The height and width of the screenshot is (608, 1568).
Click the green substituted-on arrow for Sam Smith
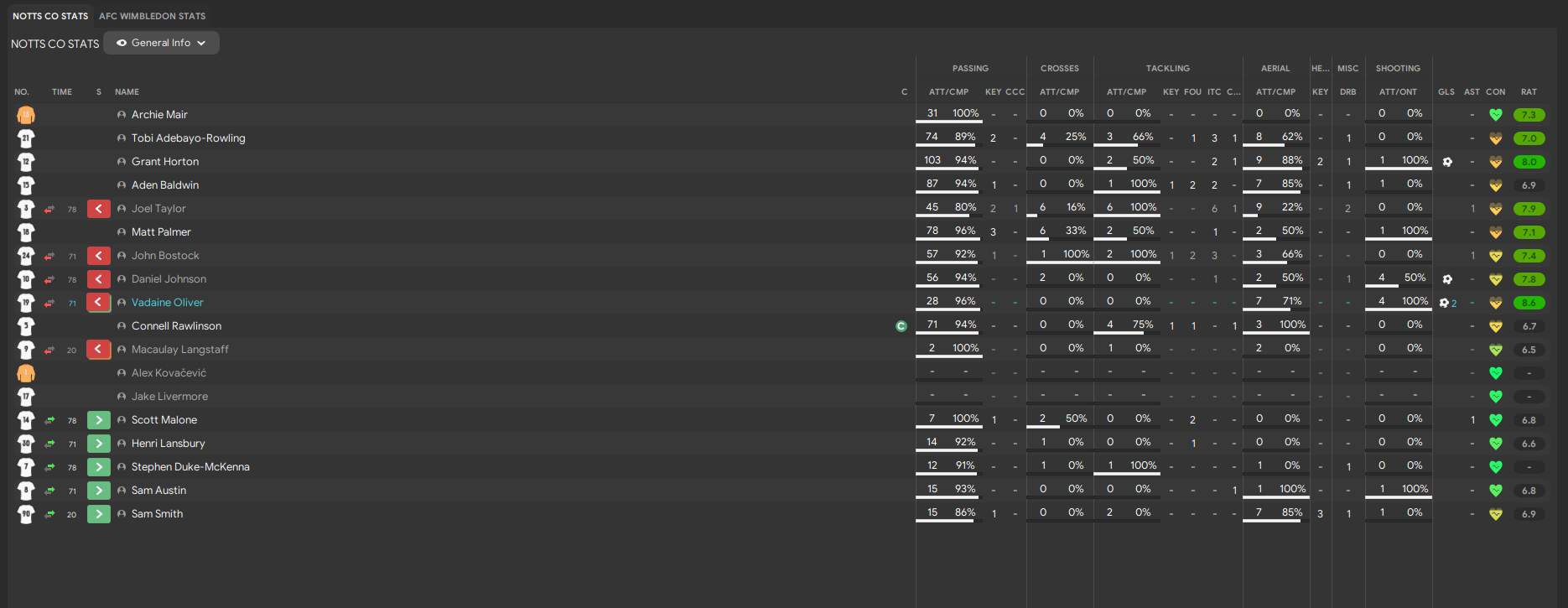[99, 514]
